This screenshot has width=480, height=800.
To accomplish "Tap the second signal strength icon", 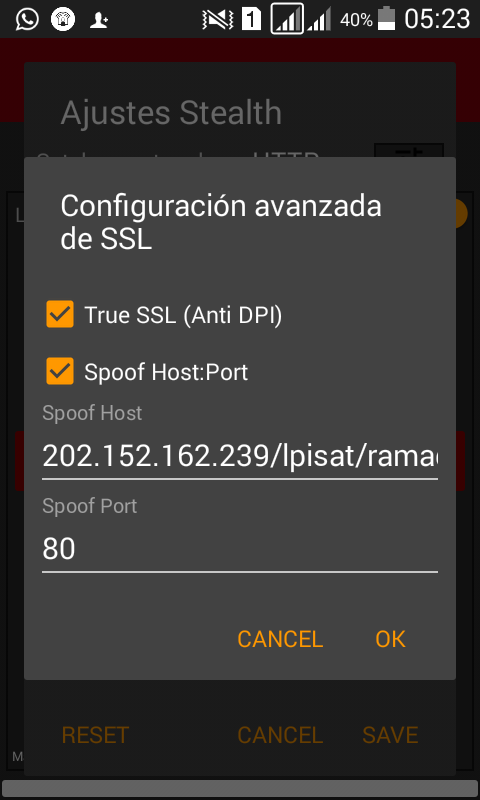I will pyautogui.click(x=319, y=20).
